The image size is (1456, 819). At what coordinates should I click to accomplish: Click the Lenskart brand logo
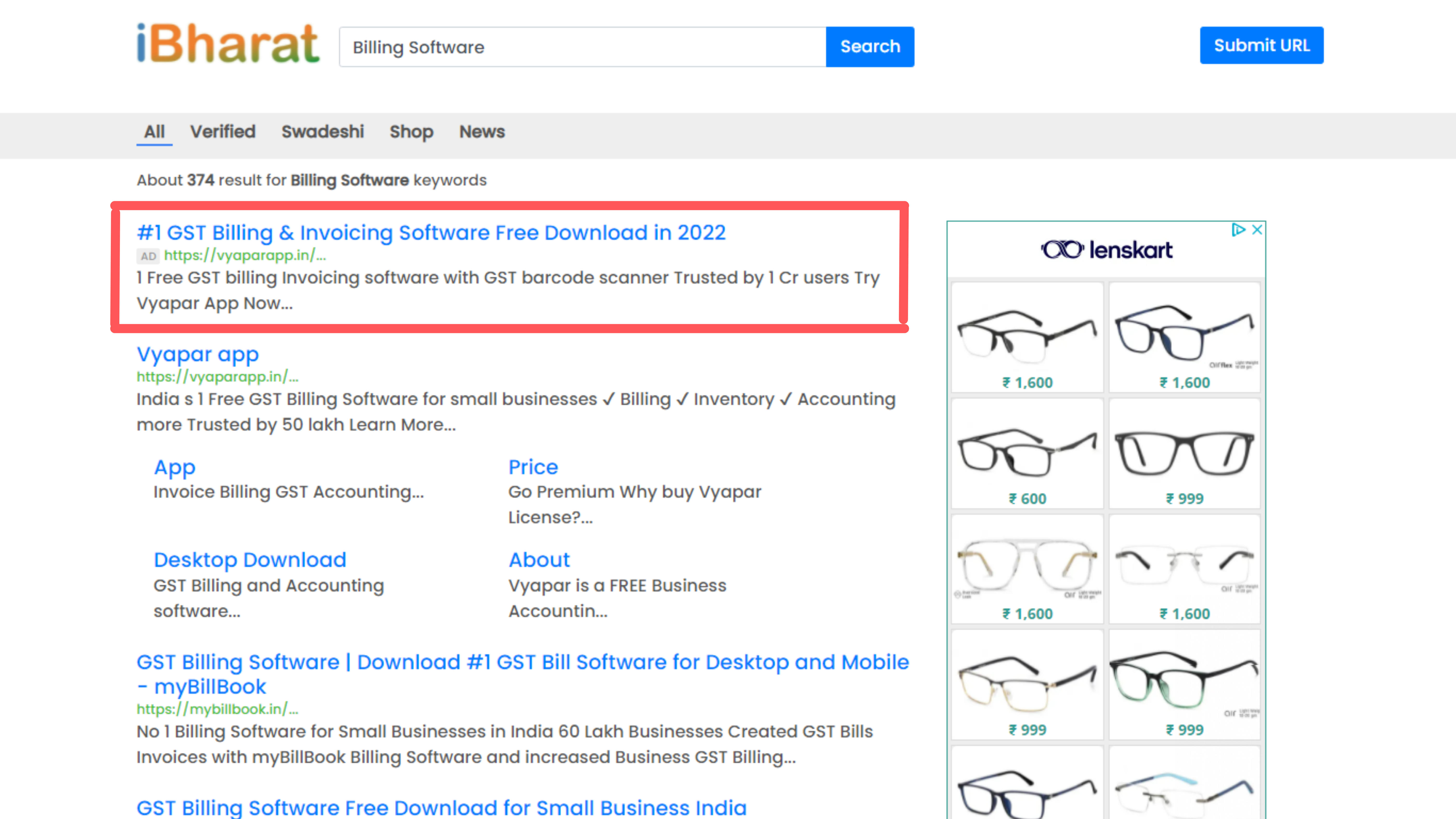pyautogui.click(x=1107, y=250)
